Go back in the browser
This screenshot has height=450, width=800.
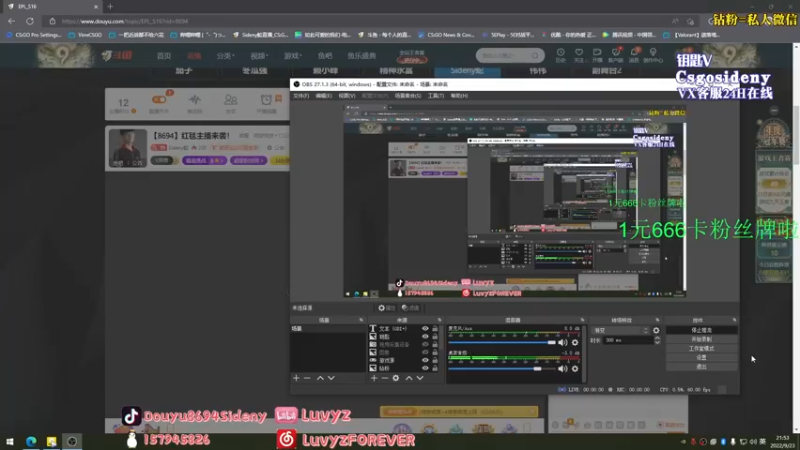[x=11, y=21]
